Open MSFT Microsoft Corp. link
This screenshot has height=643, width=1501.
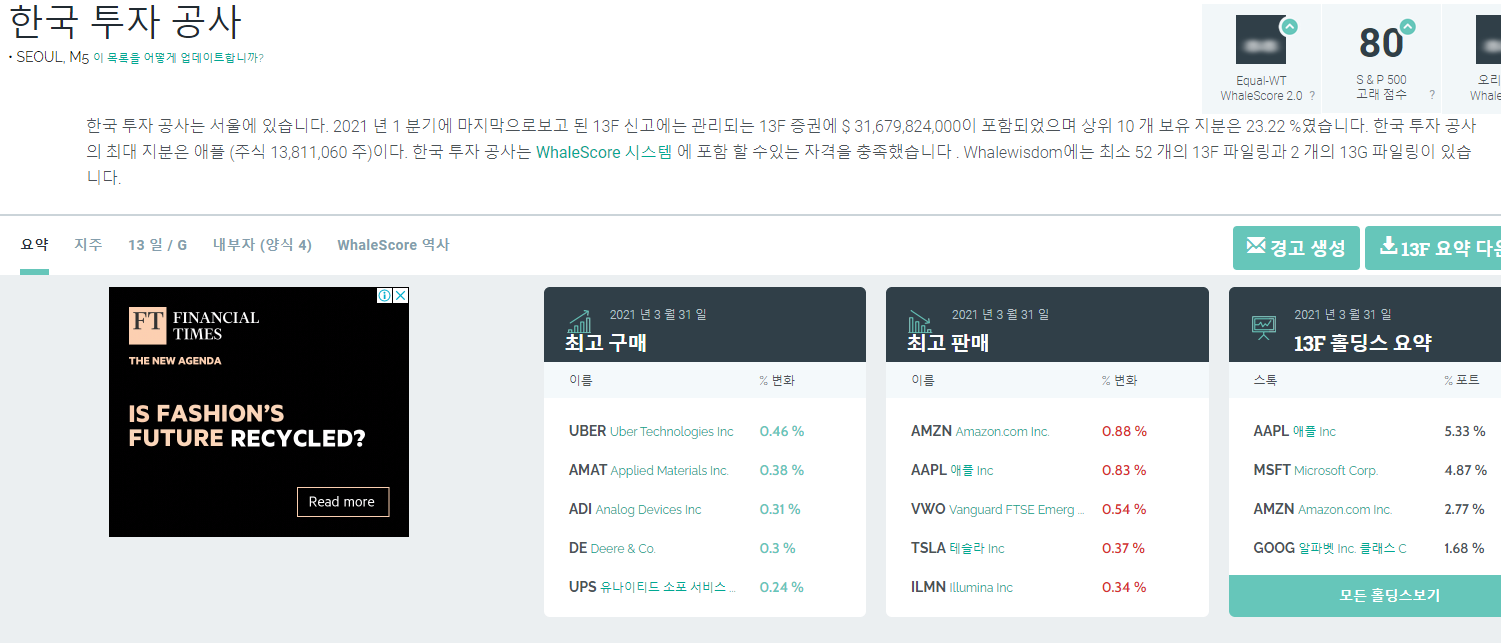coord(1315,470)
